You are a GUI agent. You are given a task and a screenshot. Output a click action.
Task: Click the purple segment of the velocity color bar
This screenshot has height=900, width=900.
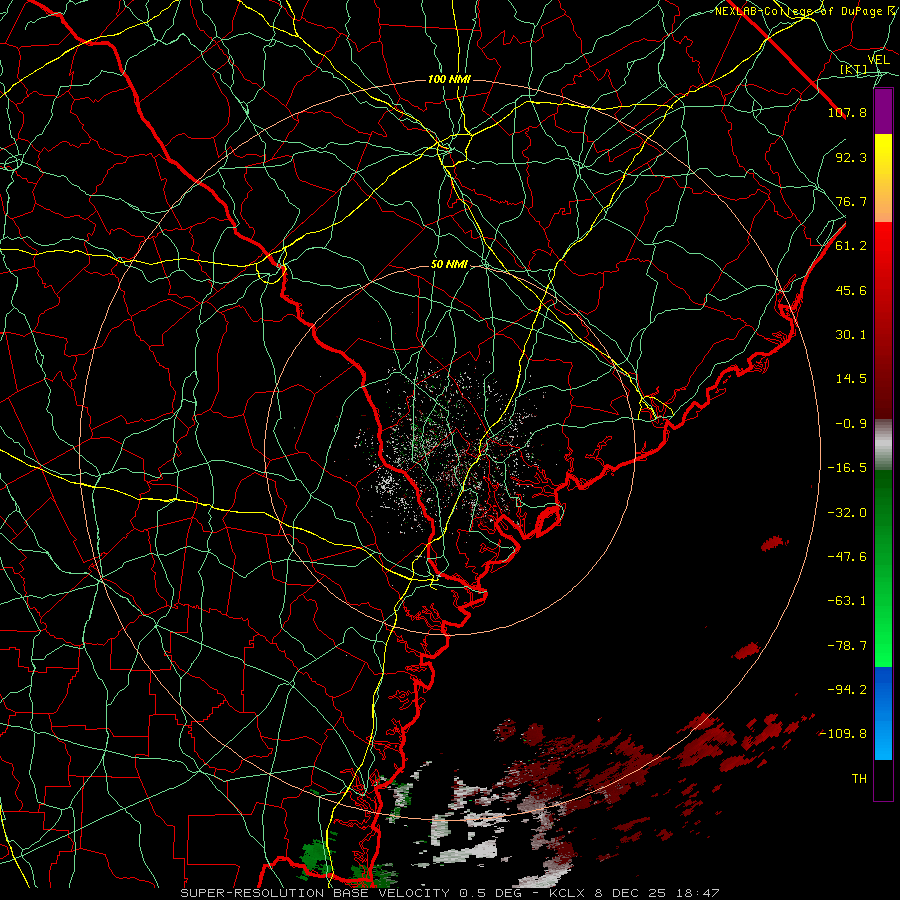pyautogui.click(x=883, y=112)
